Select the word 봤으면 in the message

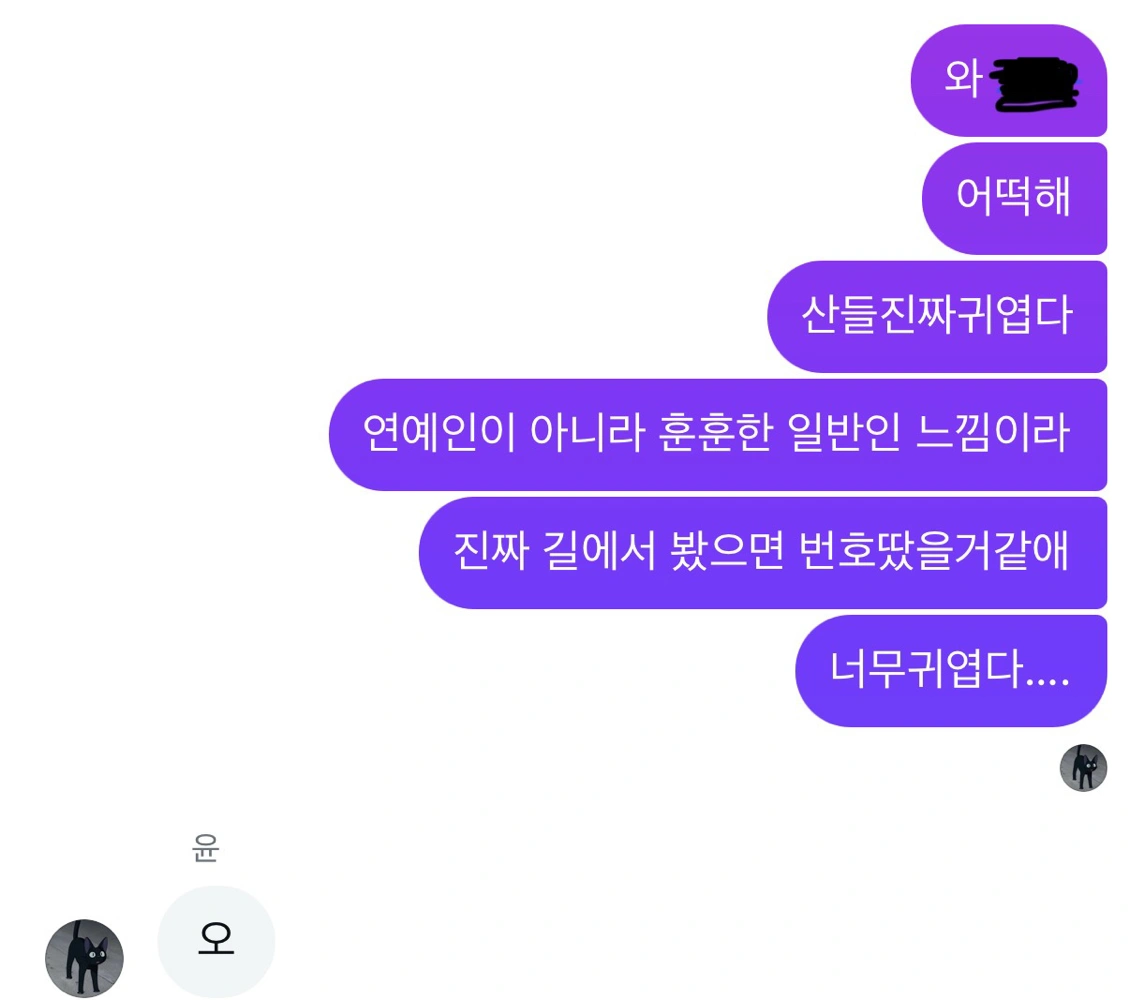point(726,551)
